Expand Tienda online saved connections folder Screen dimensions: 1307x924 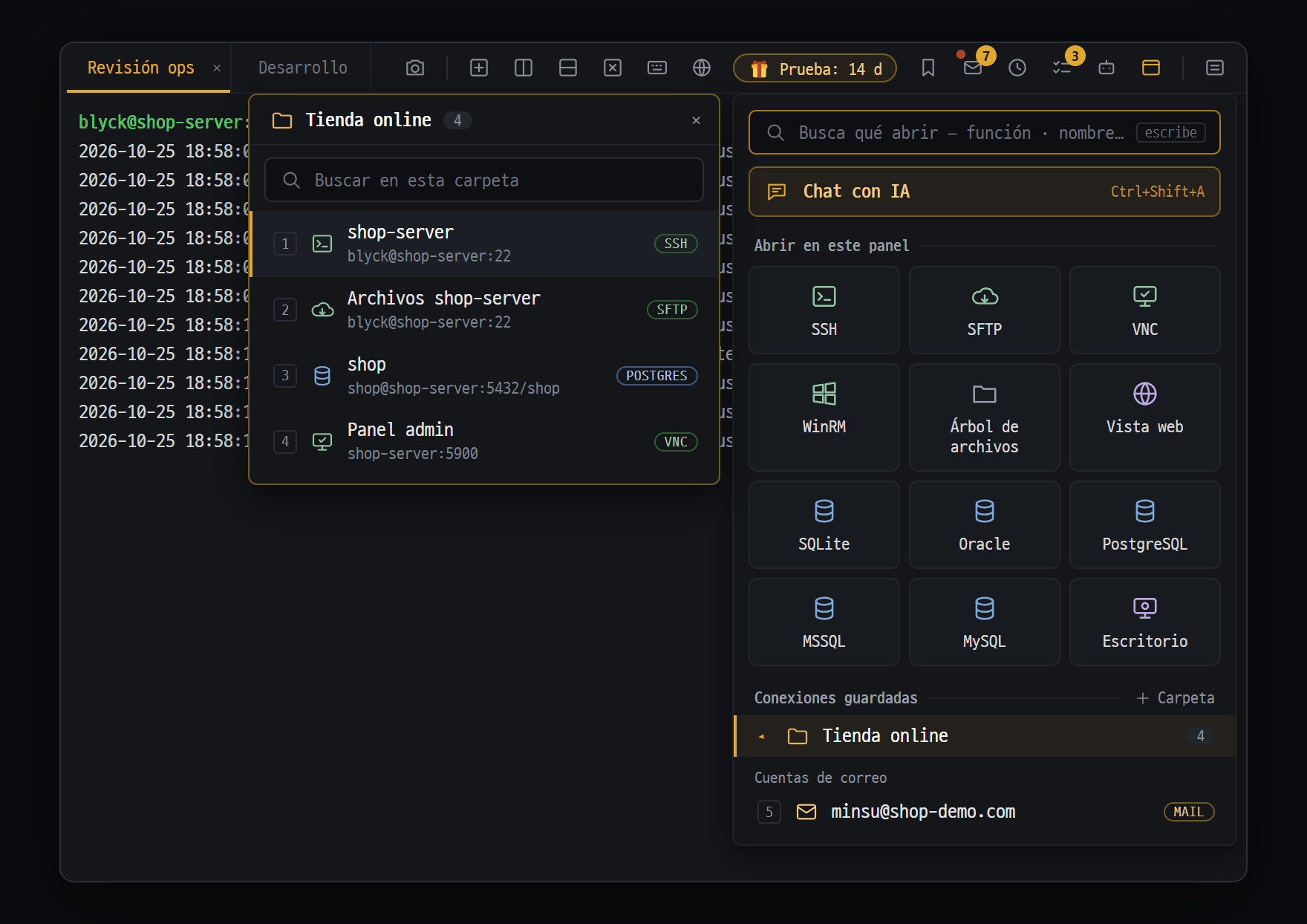985,736
